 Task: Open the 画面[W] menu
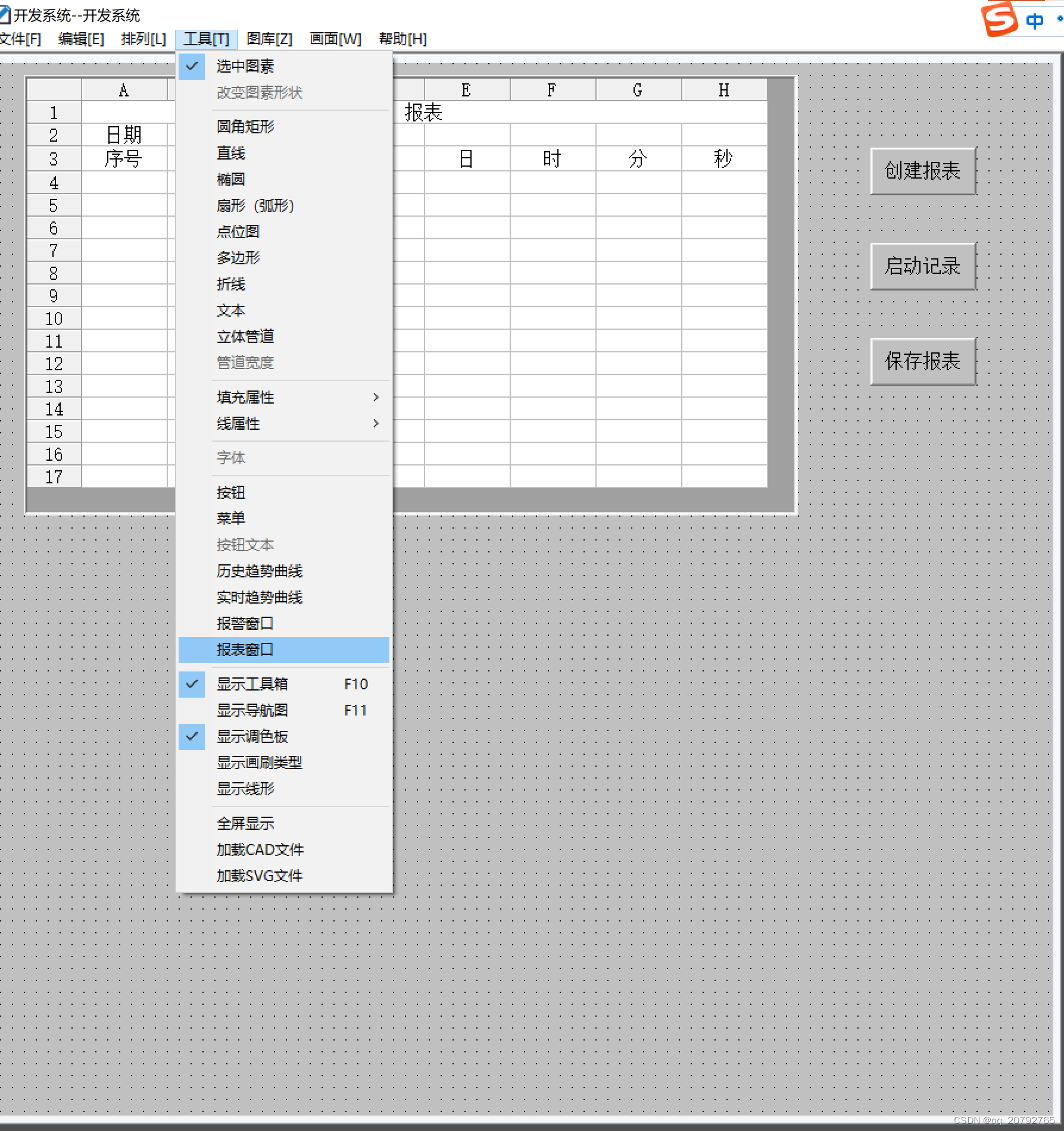click(335, 39)
